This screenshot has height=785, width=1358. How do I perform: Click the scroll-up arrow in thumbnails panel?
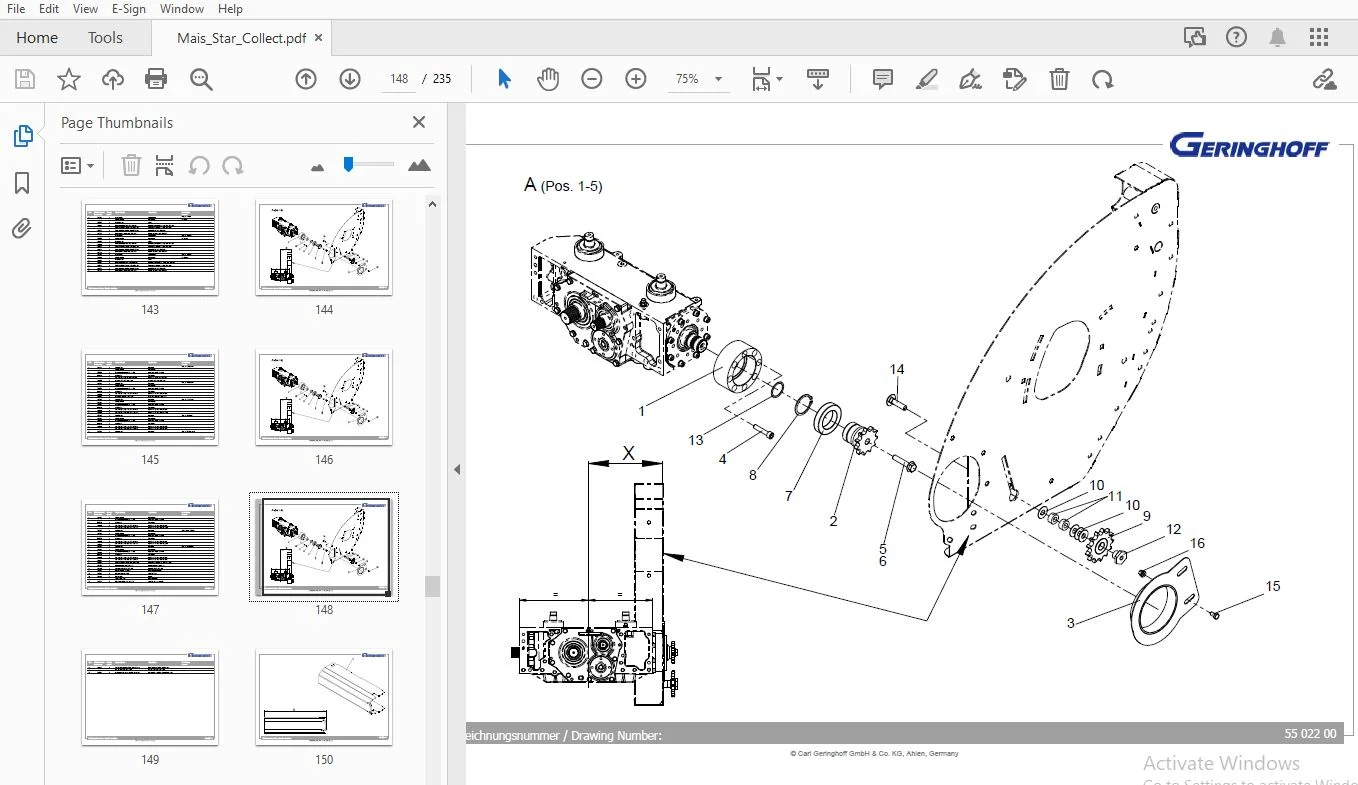coord(432,204)
